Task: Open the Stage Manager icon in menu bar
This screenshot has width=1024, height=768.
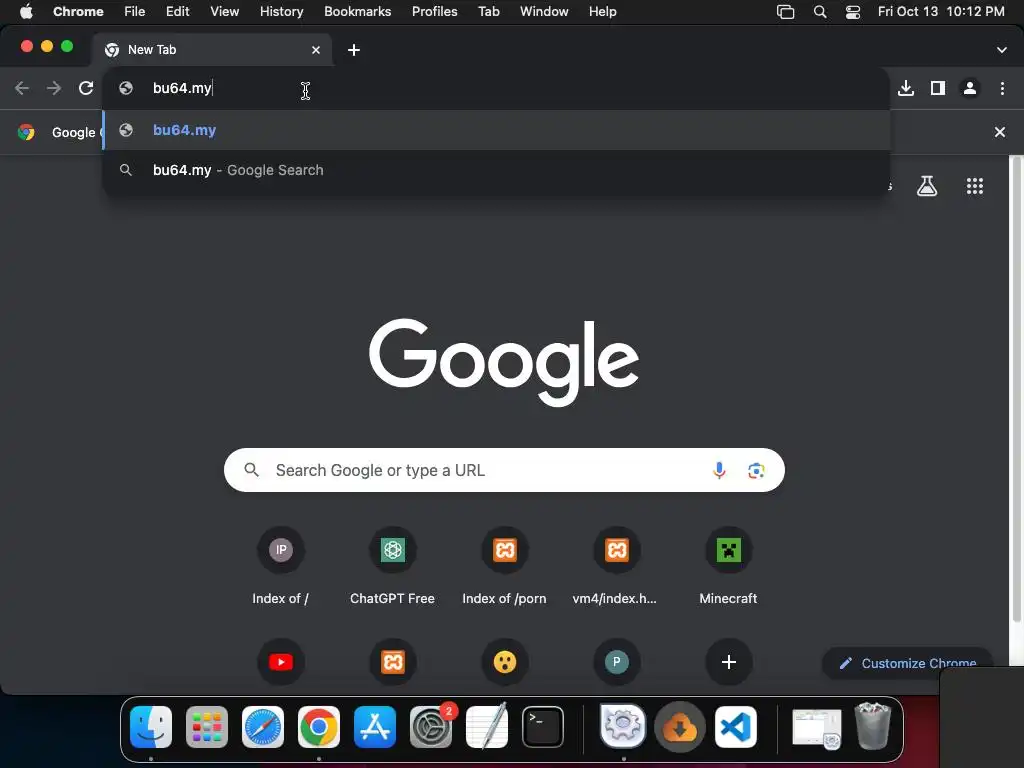Action: (785, 12)
